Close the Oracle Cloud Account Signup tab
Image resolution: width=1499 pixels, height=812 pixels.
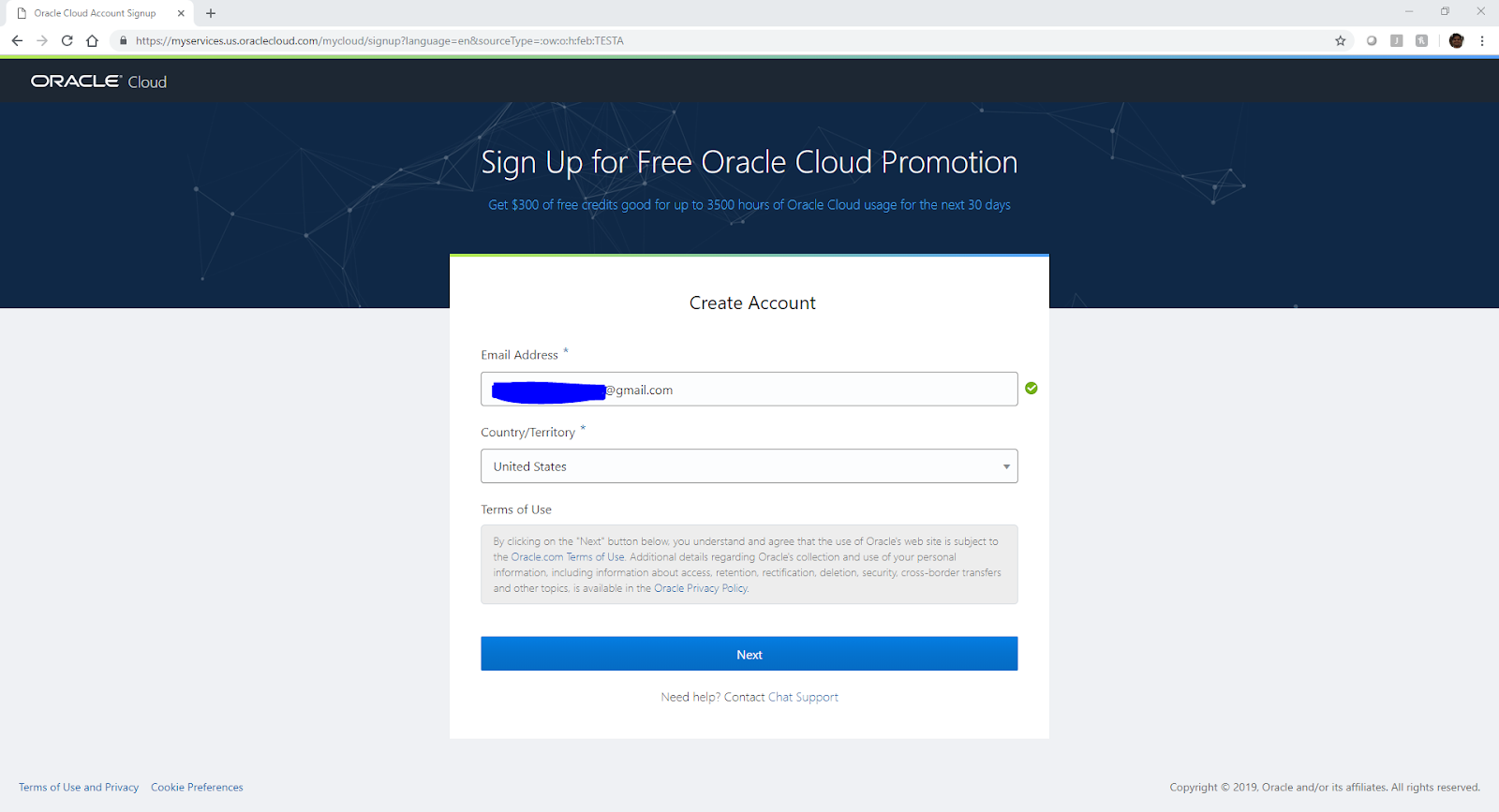click(x=181, y=13)
